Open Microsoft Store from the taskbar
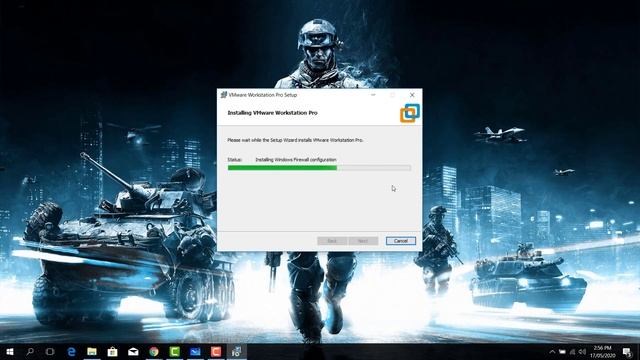Viewport: 640px width, 360px height. coord(112,351)
